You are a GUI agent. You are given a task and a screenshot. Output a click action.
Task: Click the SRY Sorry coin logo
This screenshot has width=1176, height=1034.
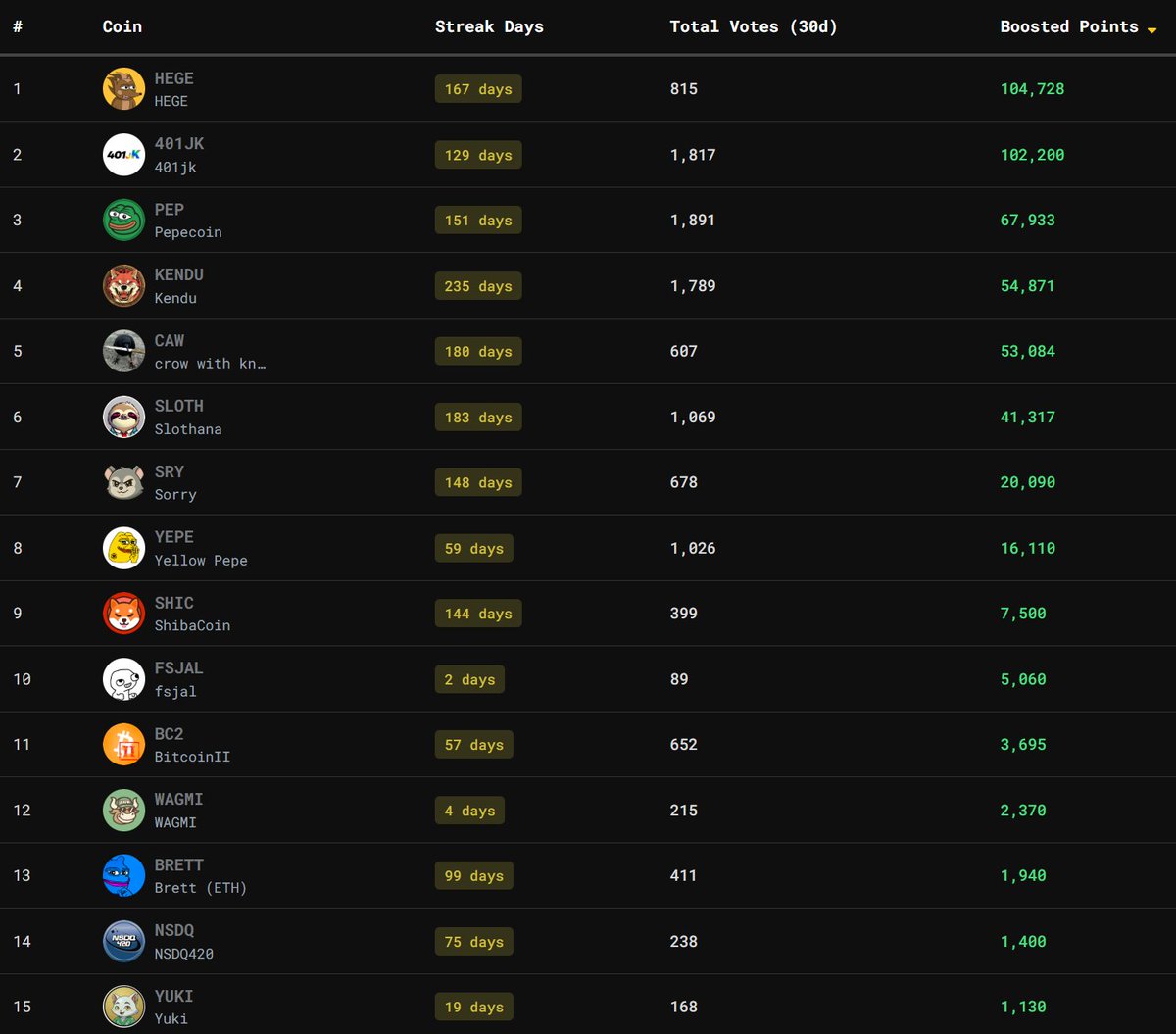pyautogui.click(x=123, y=482)
